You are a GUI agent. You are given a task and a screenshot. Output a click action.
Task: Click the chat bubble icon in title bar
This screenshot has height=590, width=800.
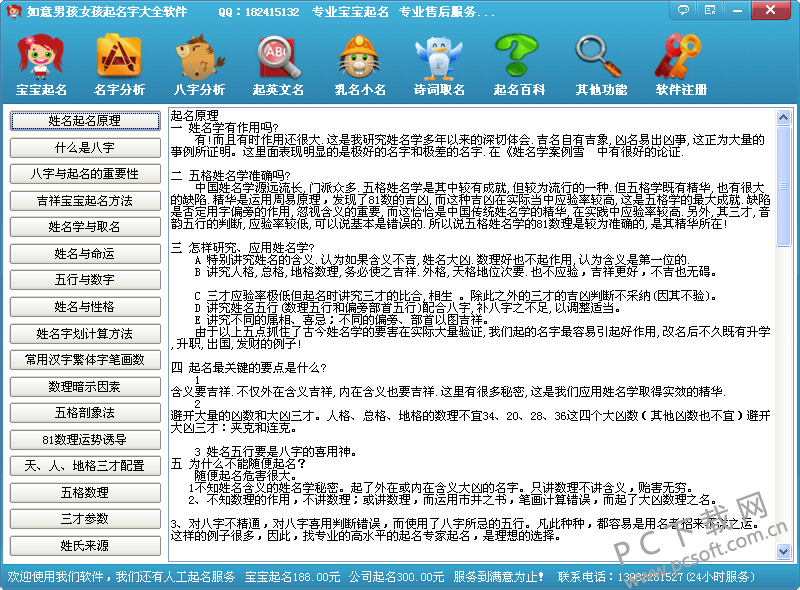click(683, 10)
